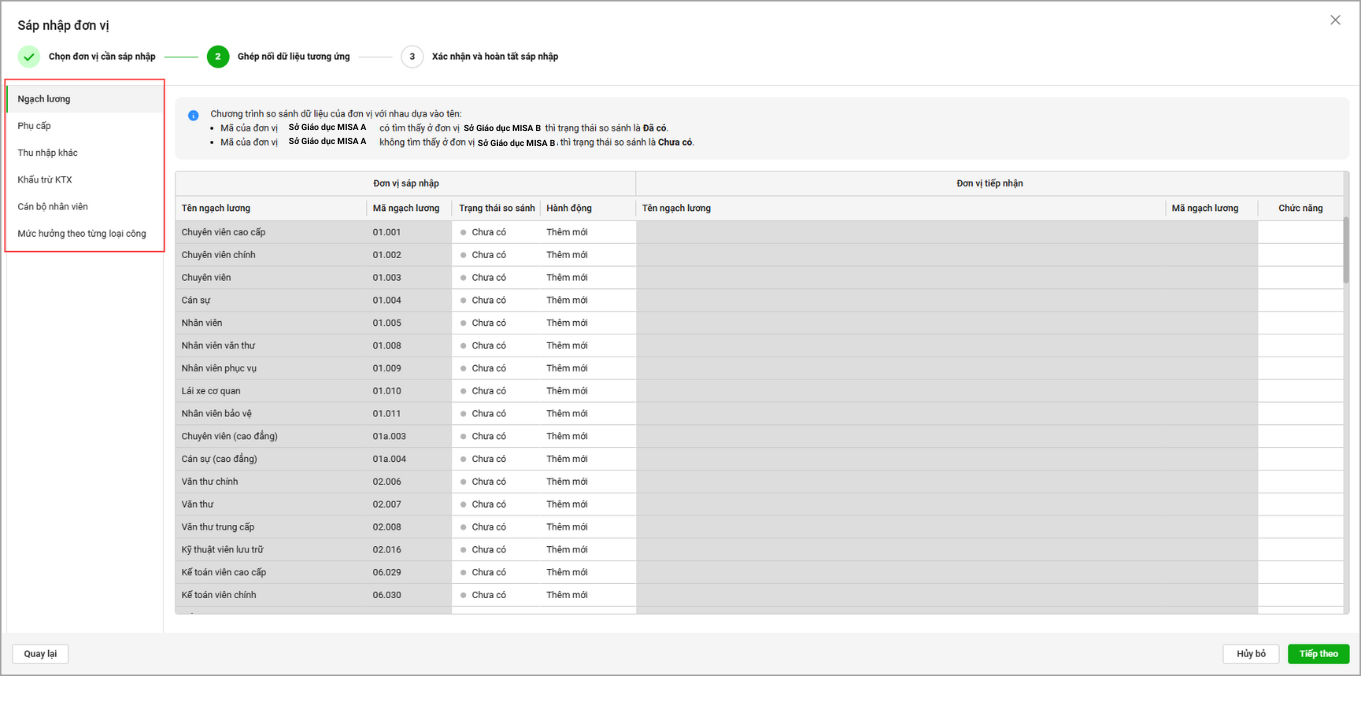Click the Nhân viên phục vụ cell
The height and width of the screenshot is (721, 1361).
coord(271,368)
